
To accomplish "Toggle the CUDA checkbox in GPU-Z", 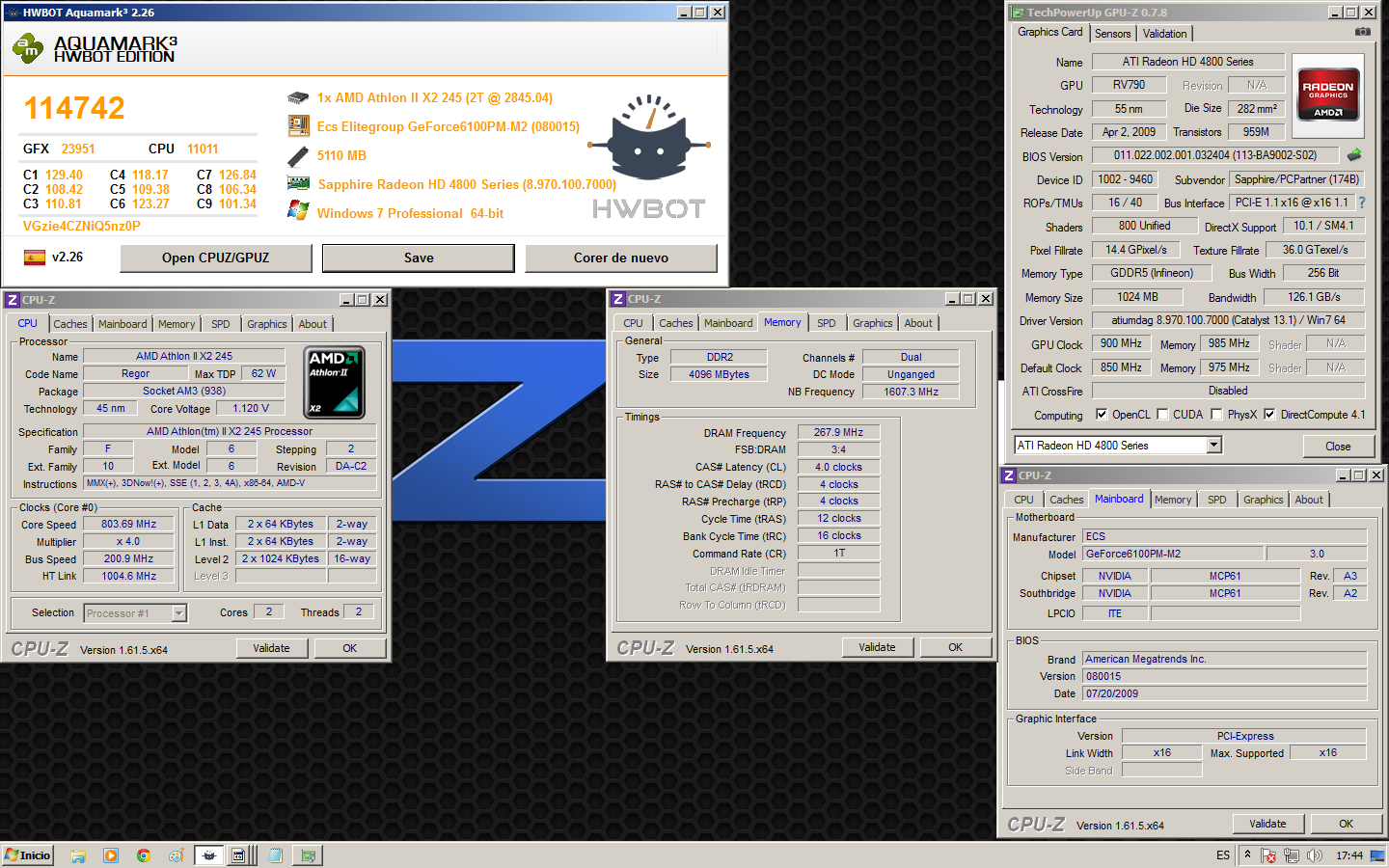I will (x=1162, y=415).
